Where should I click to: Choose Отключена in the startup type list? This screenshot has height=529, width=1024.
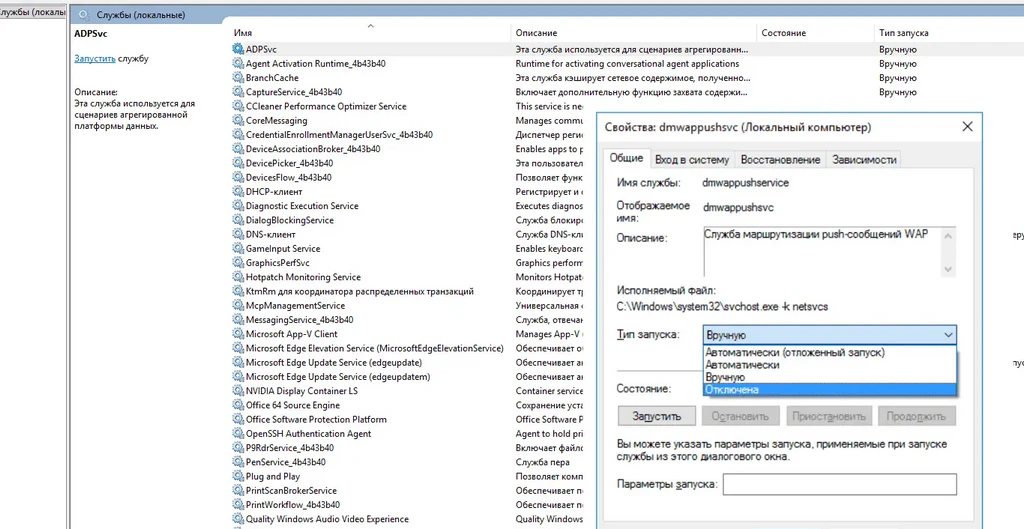pyautogui.click(x=731, y=390)
